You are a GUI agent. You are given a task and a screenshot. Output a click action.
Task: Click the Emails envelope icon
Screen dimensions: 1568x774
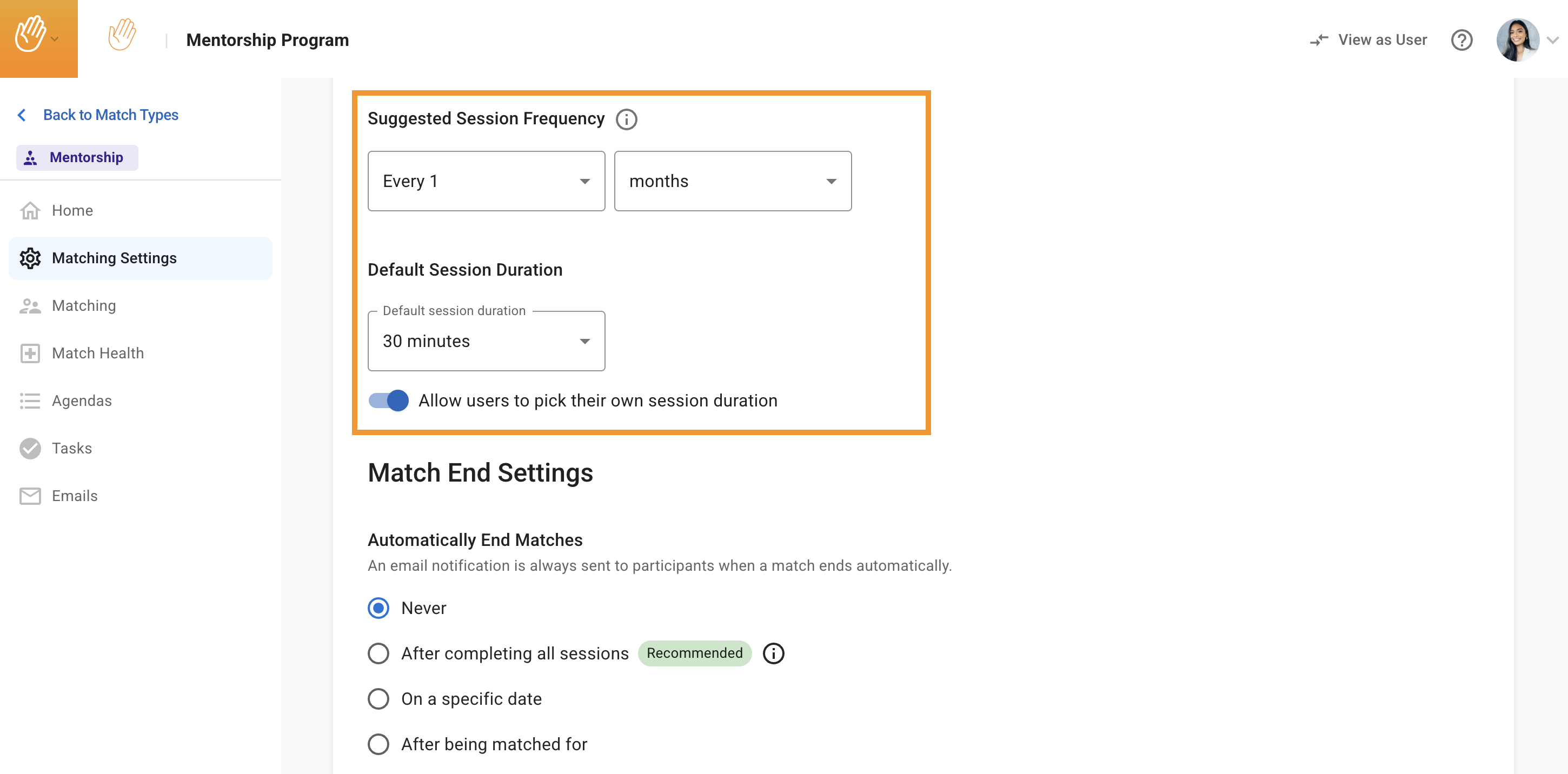point(30,496)
